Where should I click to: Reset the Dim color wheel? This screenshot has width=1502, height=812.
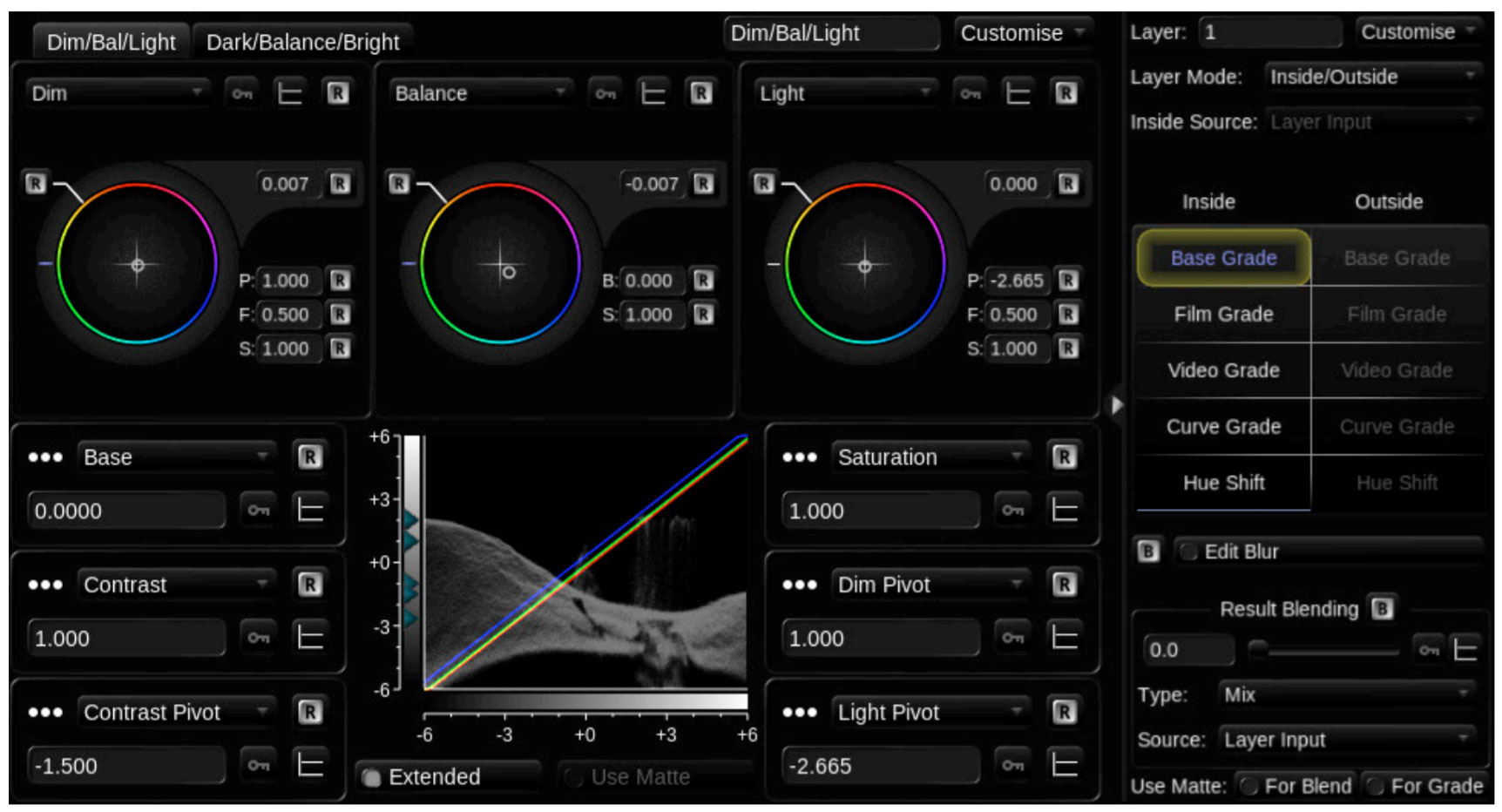37,185
